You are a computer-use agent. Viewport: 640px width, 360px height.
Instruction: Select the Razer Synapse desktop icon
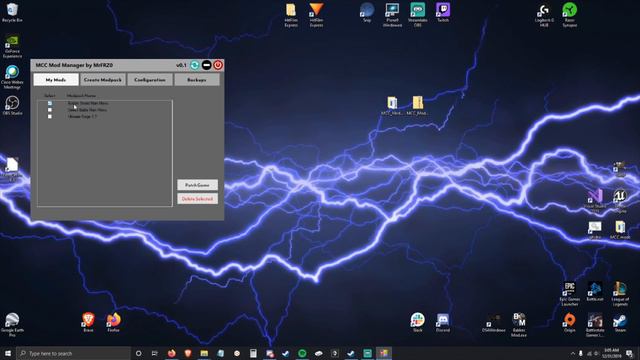[x=569, y=15]
